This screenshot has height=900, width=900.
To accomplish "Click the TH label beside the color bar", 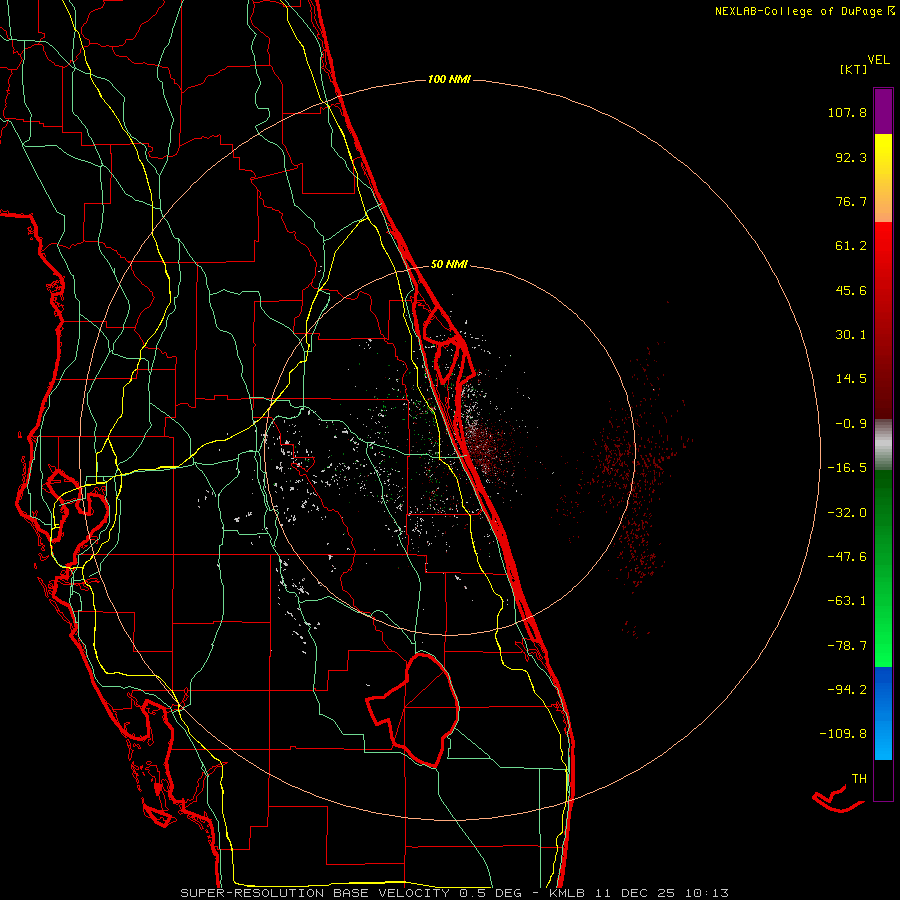I will point(859,778).
